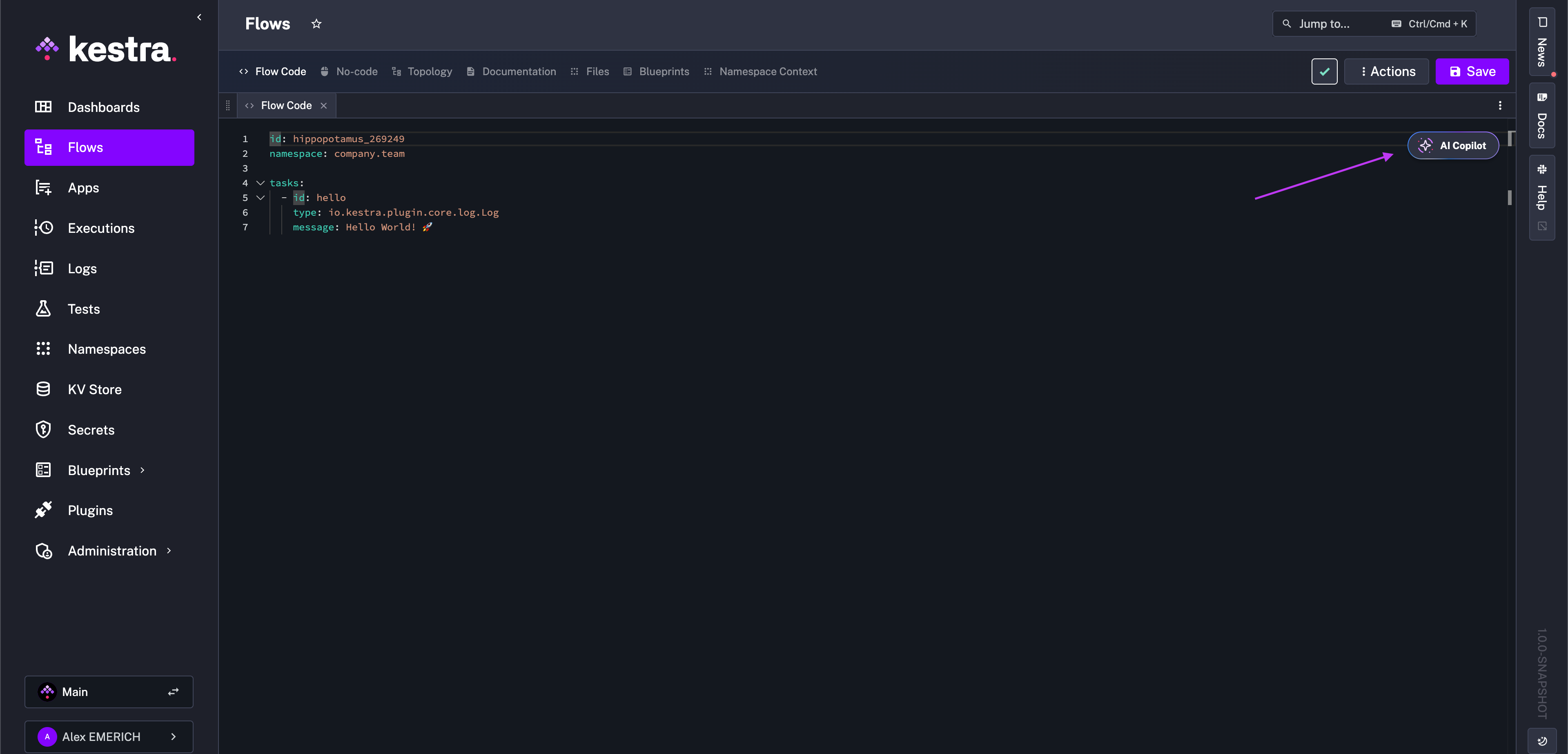Star the Flows page as favorite

[x=316, y=24]
